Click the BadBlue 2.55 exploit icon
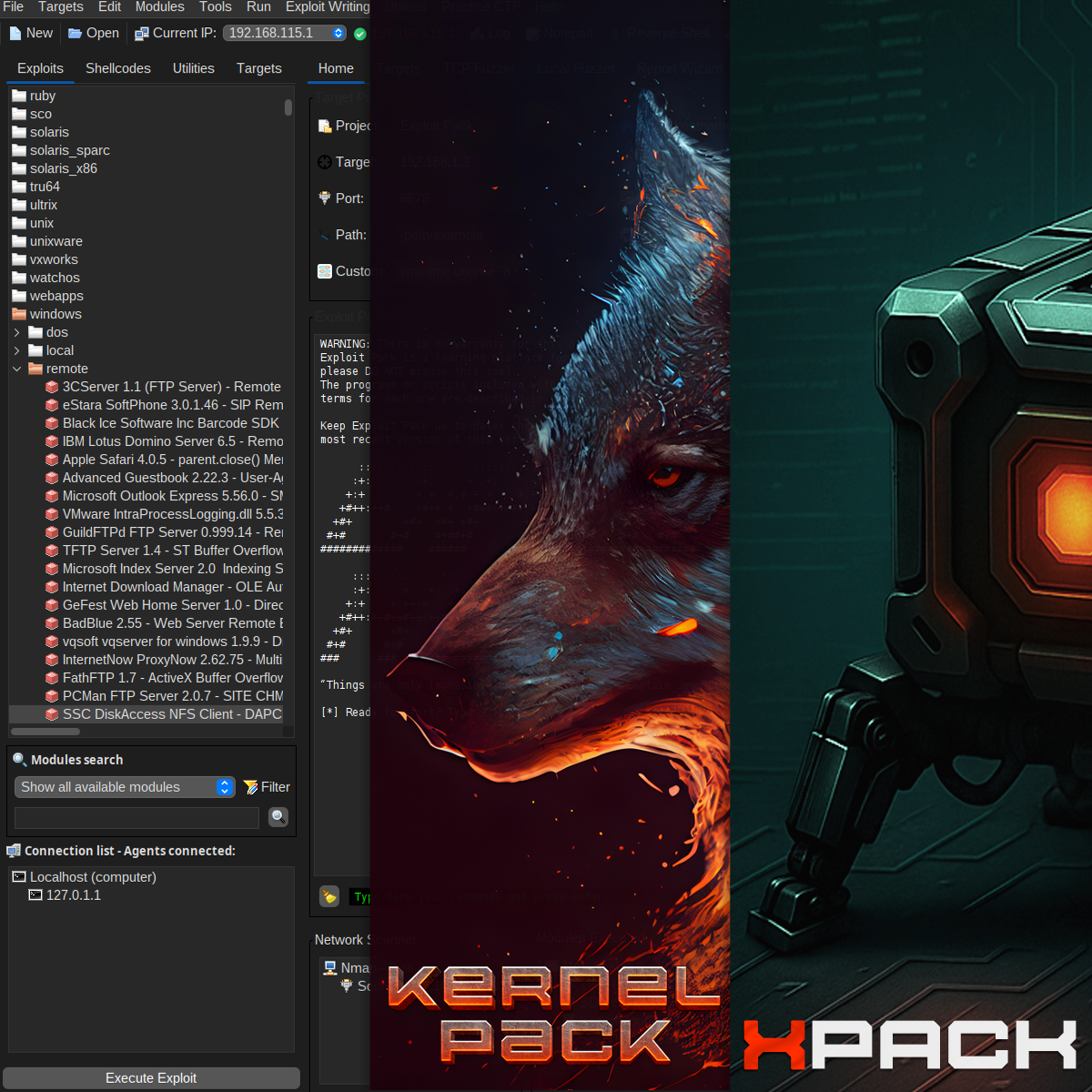This screenshot has width=1092, height=1092. [x=52, y=623]
